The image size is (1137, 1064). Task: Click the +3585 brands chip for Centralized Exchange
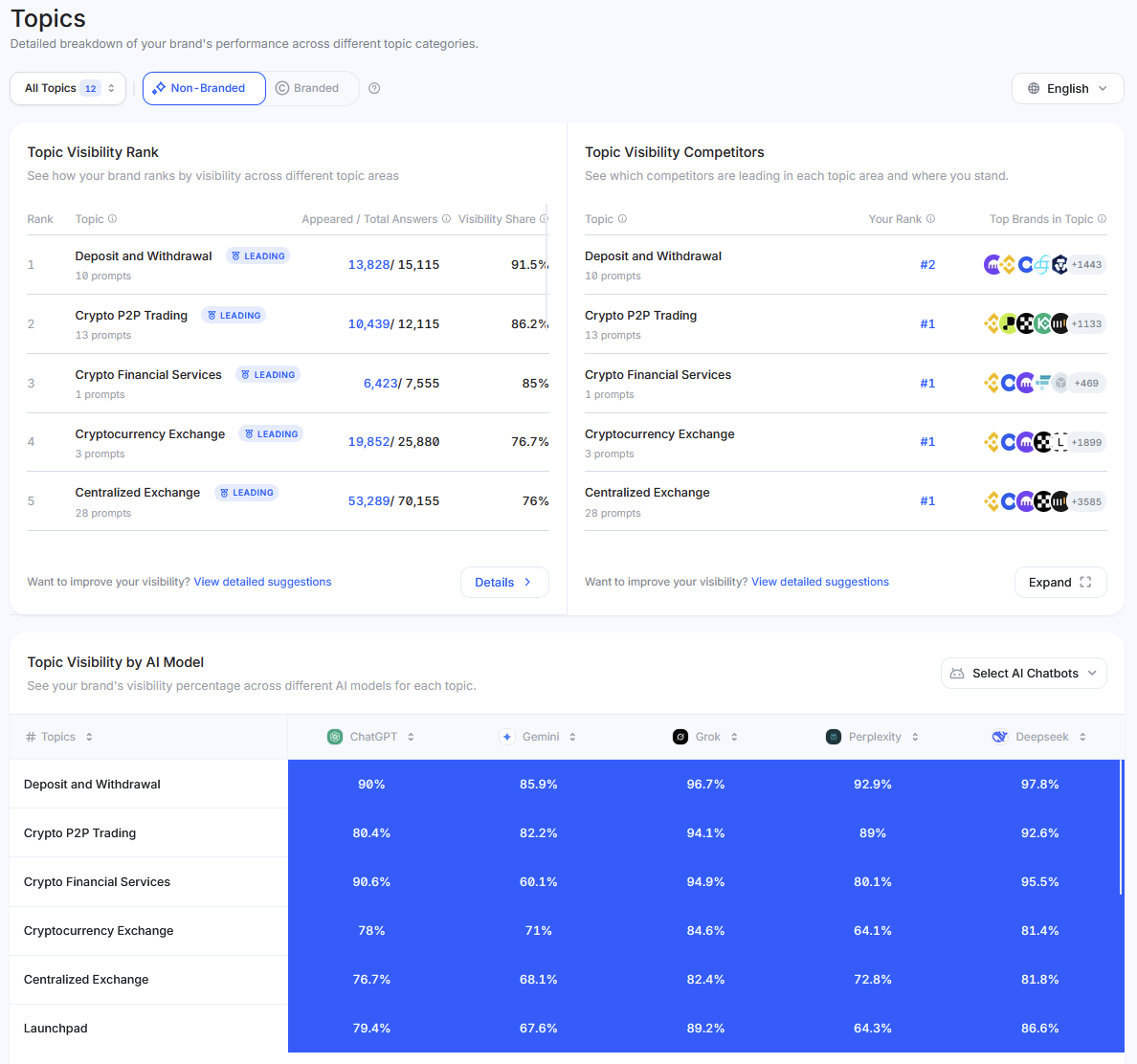[1086, 500]
